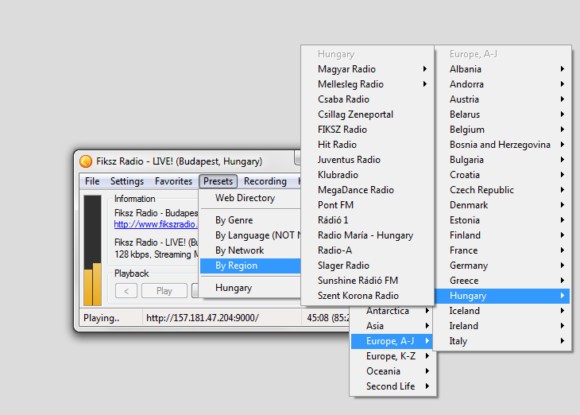The image size is (580, 415).
Task: Expand Magyar Radio submenu
Action: 368,69
